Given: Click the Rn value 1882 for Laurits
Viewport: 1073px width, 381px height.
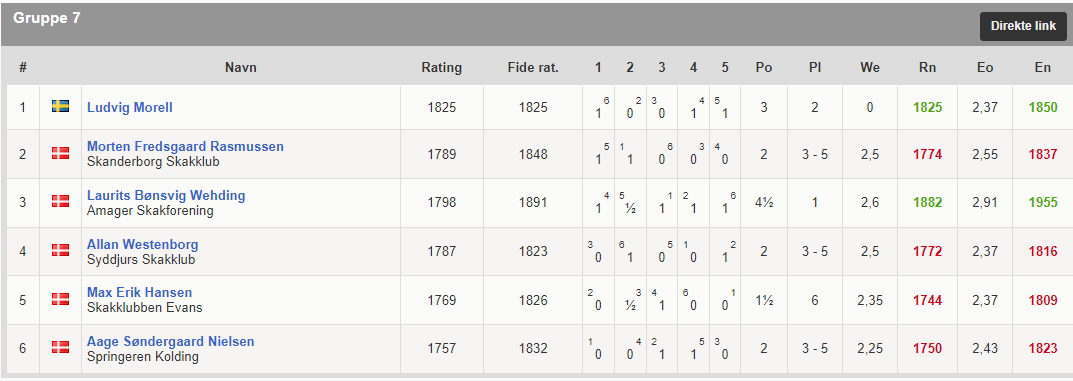Looking at the screenshot, I should (x=927, y=202).
